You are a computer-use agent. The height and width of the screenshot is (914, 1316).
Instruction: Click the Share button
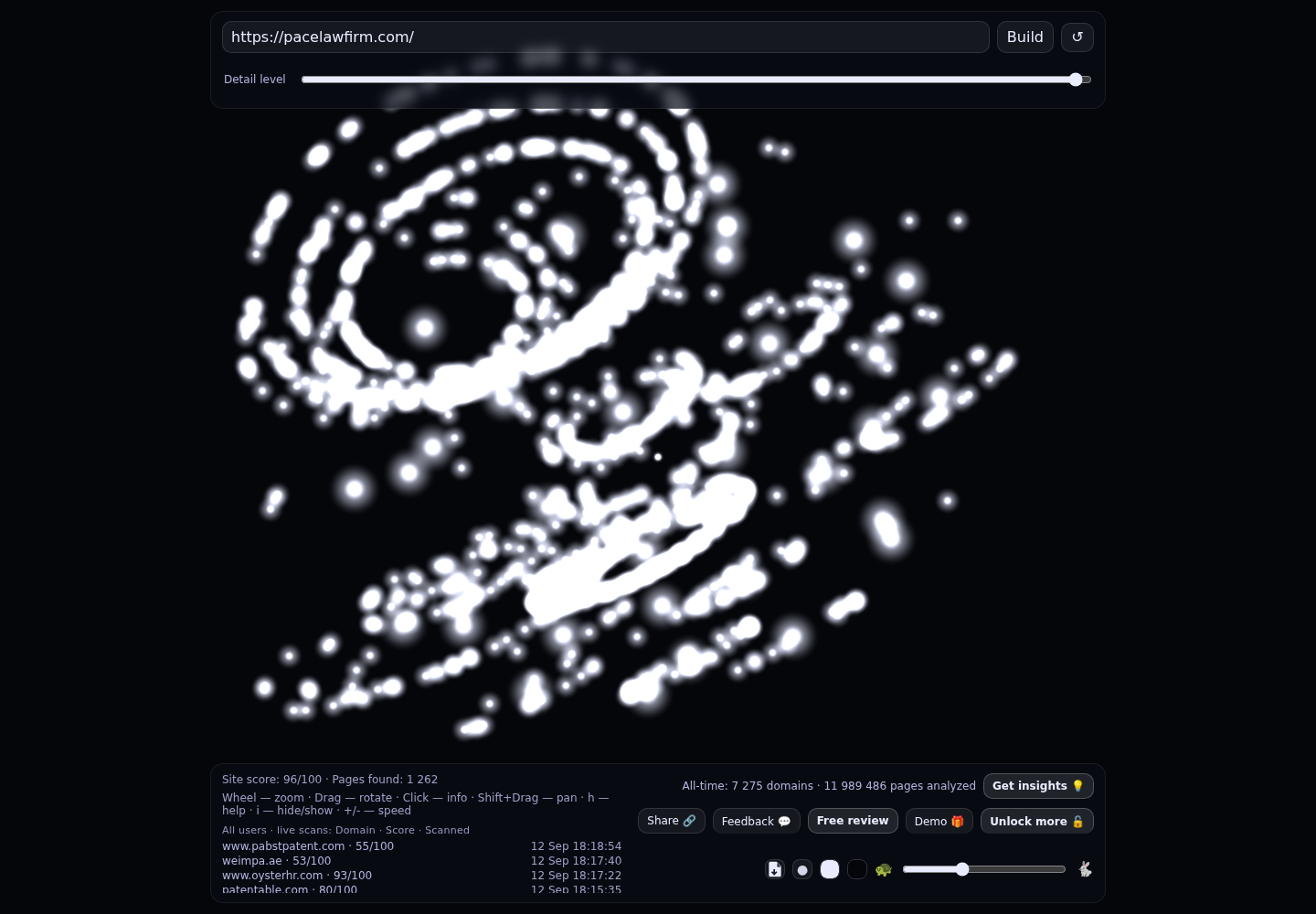coord(672,821)
